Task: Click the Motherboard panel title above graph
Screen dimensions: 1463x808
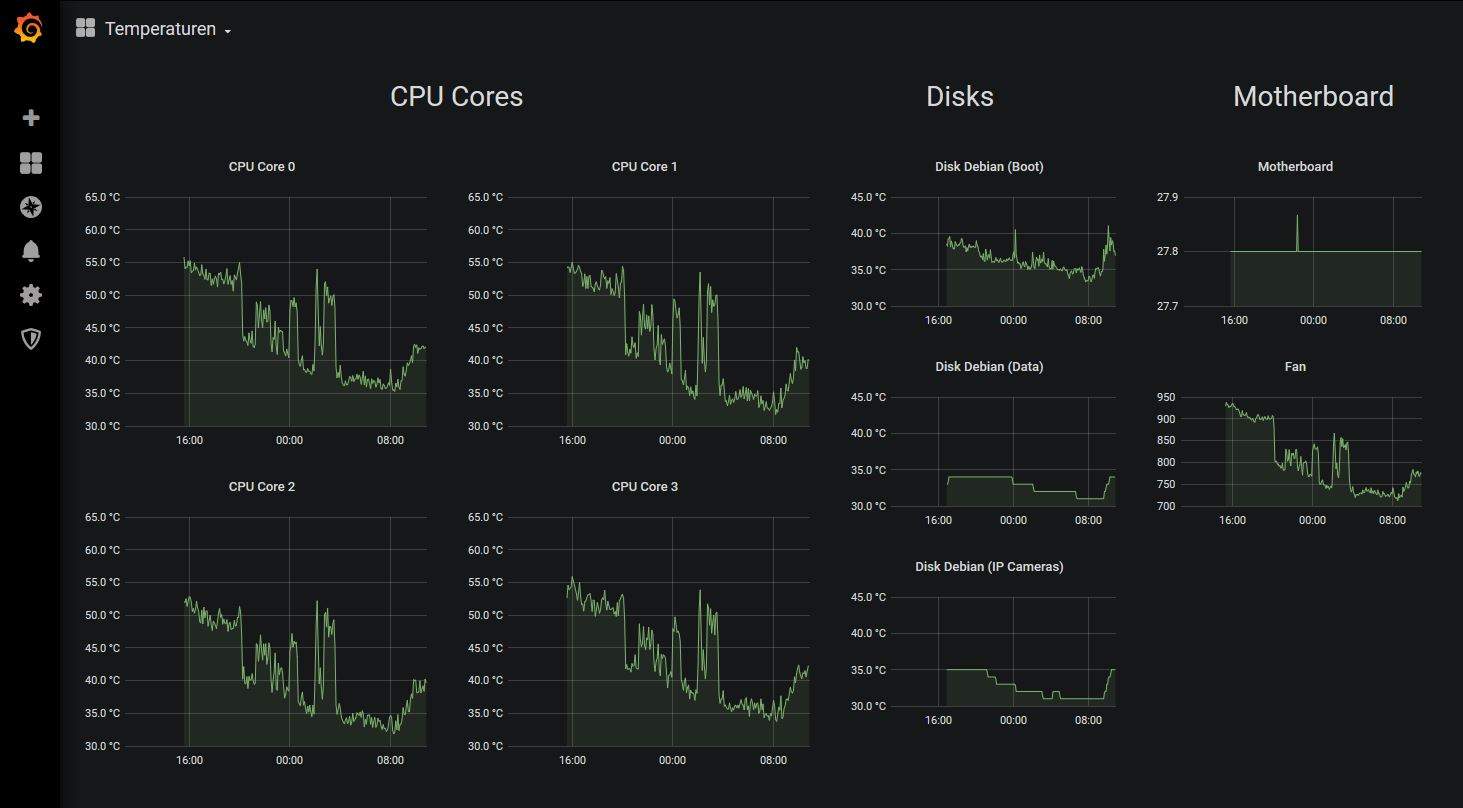Action: click(1295, 167)
